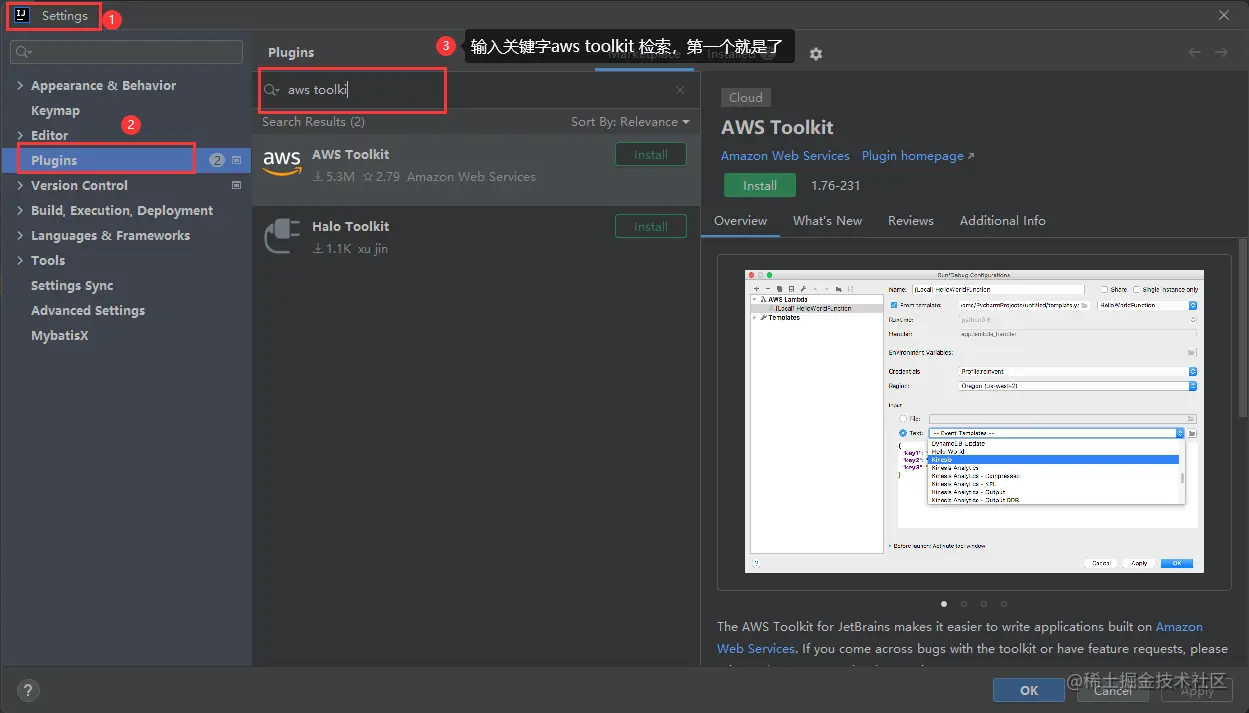Close the Settings dialog window

pos(1224,15)
